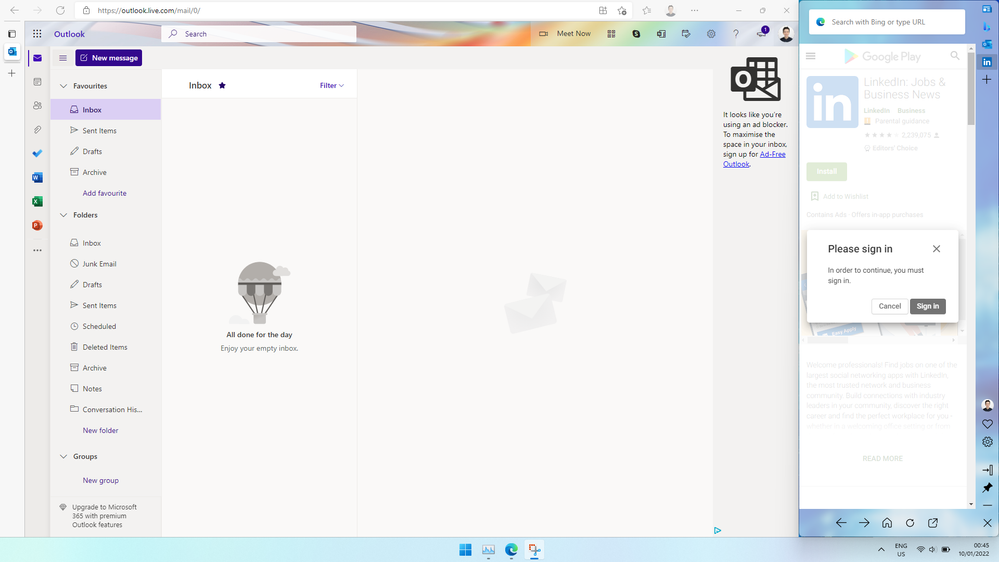
Task: Click the Google Play search icon
Action: [x=954, y=56]
